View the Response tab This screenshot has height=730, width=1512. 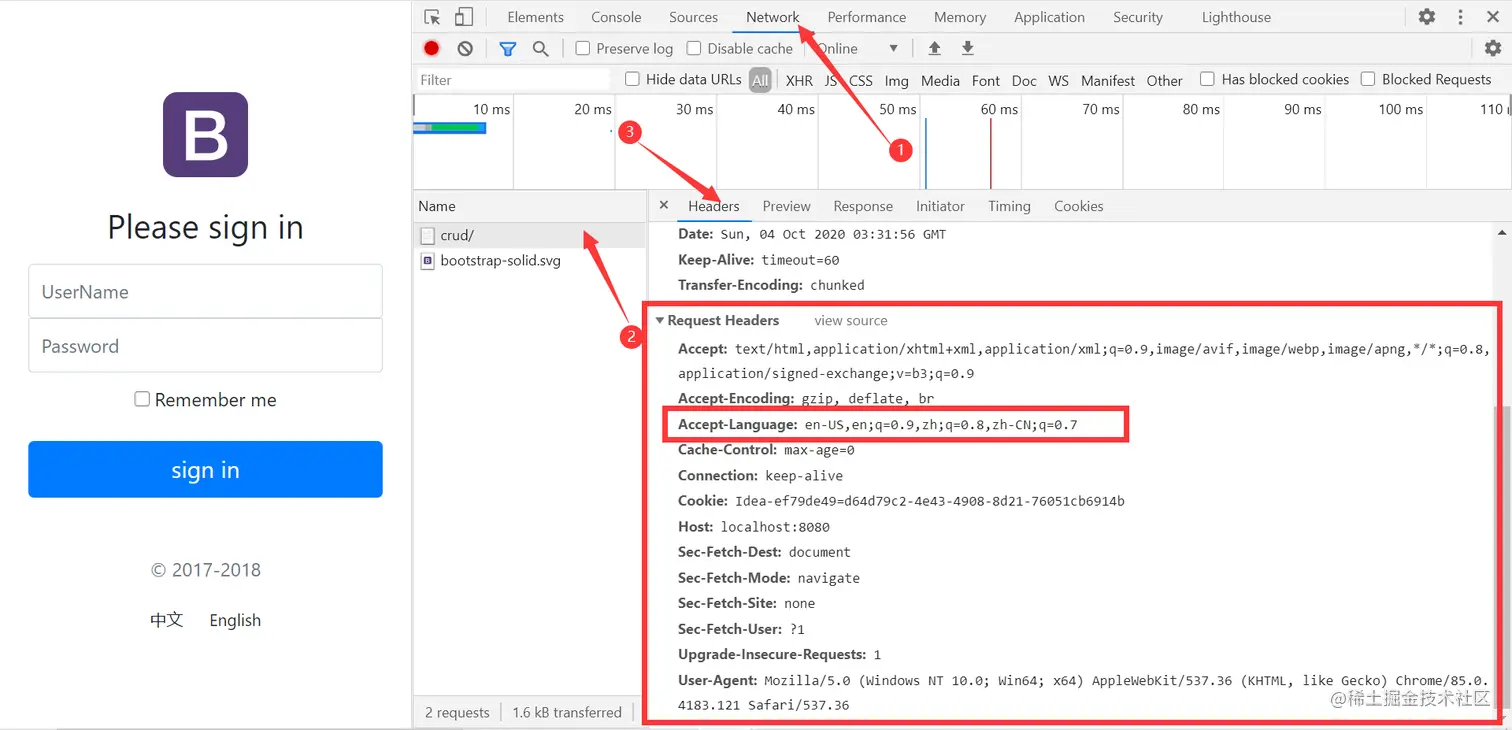point(863,206)
